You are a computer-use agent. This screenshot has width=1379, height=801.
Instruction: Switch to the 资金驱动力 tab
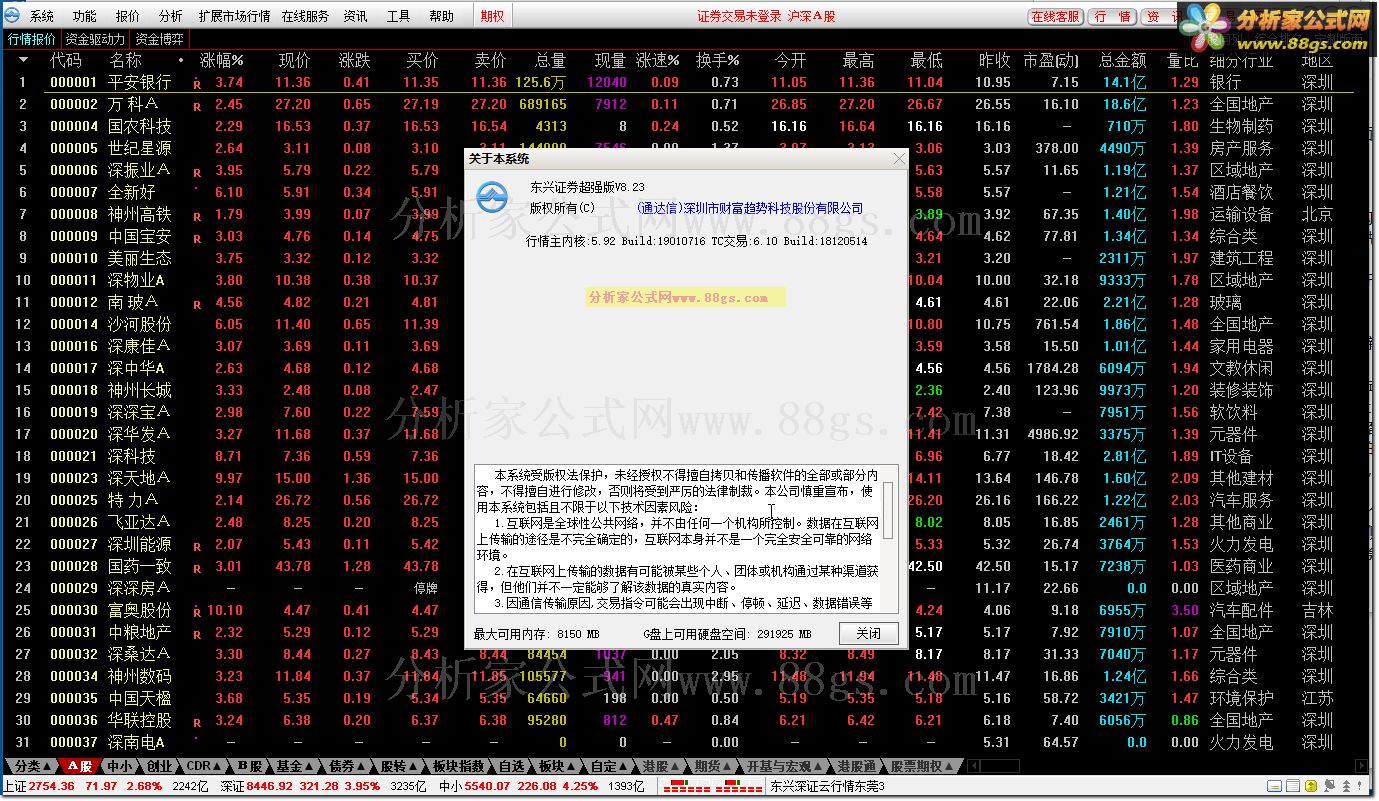click(95, 40)
